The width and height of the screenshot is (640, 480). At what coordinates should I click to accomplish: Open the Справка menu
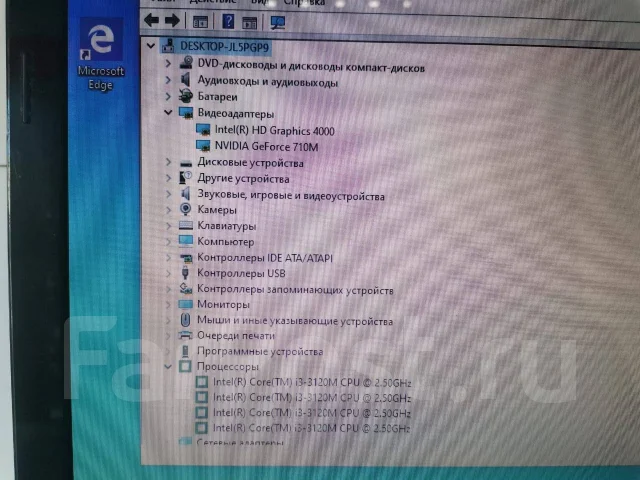[x=304, y=2]
